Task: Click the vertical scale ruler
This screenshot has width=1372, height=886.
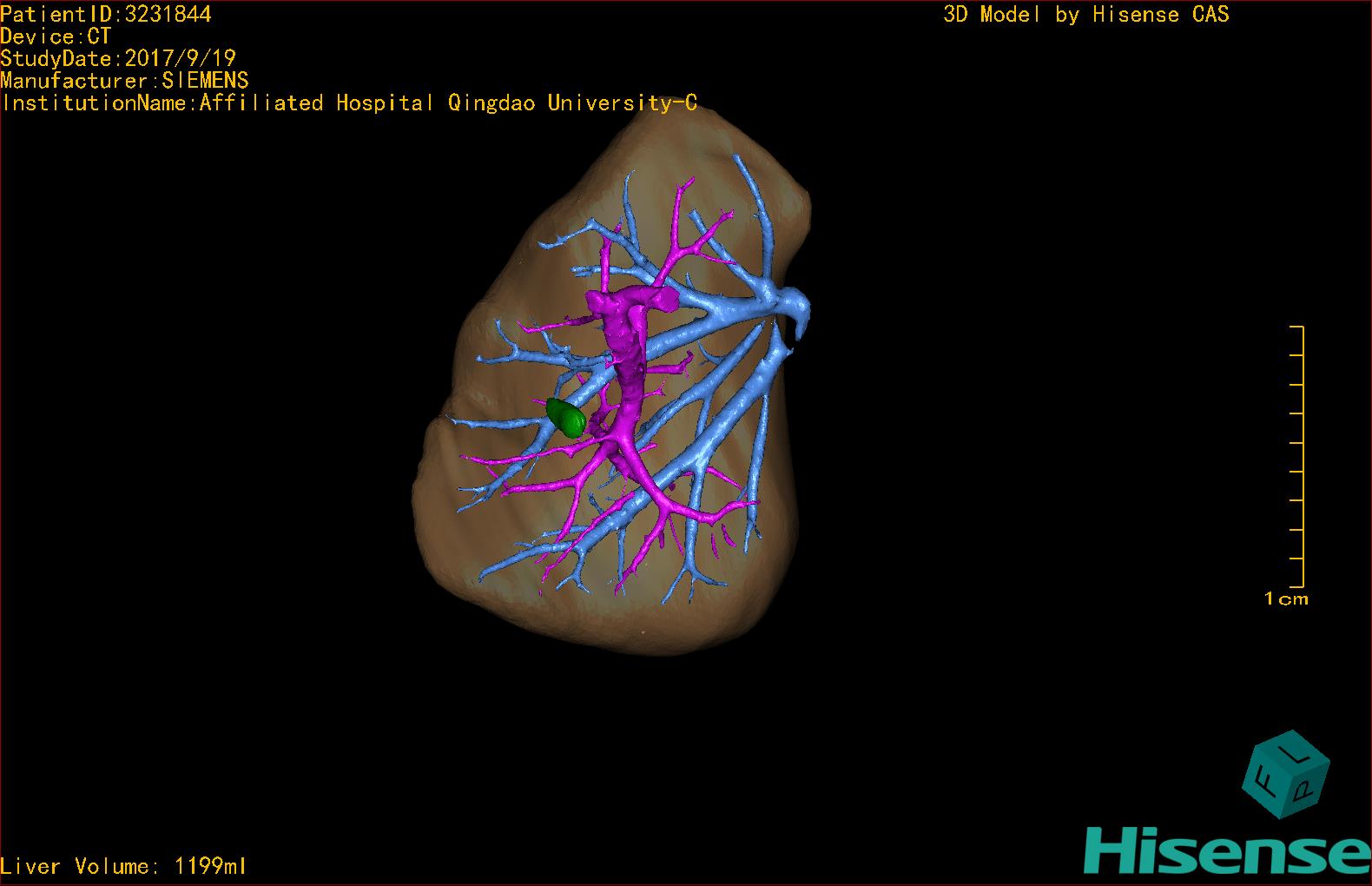Action: pyautogui.click(x=1302, y=456)
